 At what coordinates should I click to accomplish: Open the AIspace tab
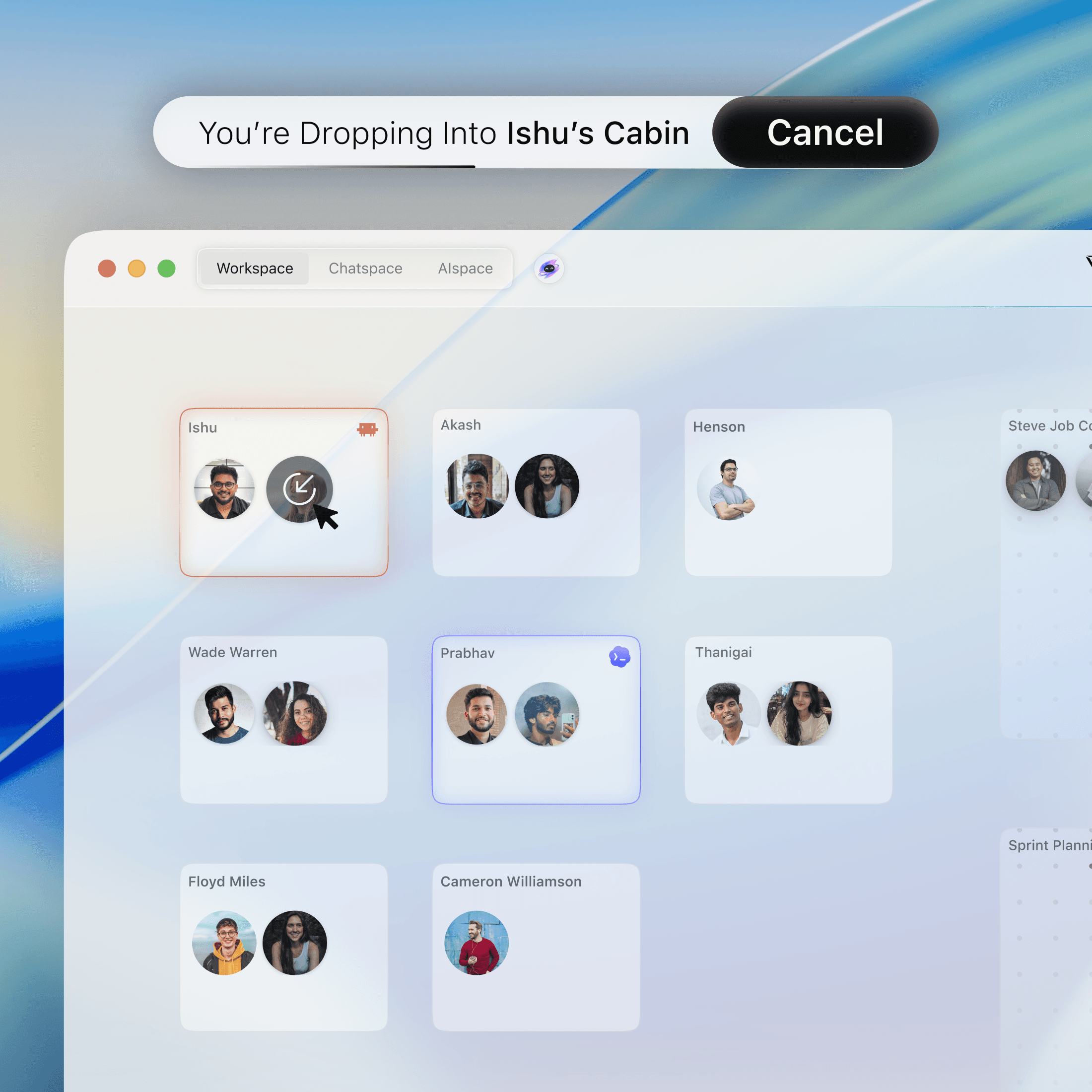pos(465,269)
